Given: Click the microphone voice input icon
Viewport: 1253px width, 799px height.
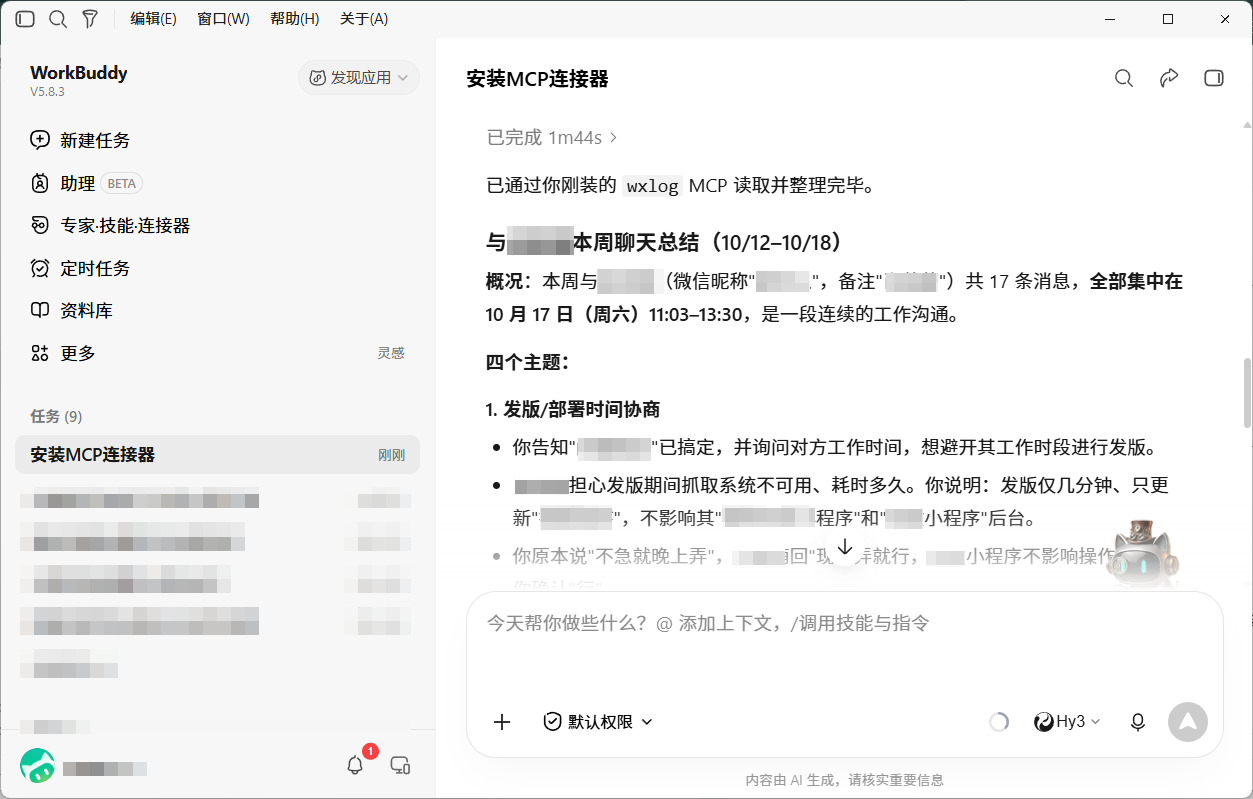Looking at the screenshot, I should 1137,722.
